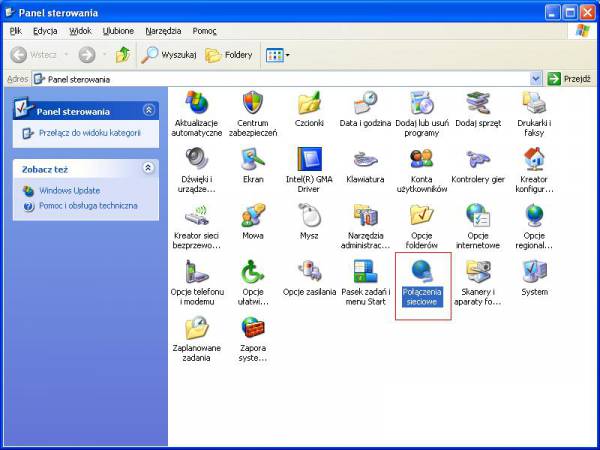Open Dodaj lub usuń programy
This screenshot has height=450, width=600.
click(x=421, y=103)
